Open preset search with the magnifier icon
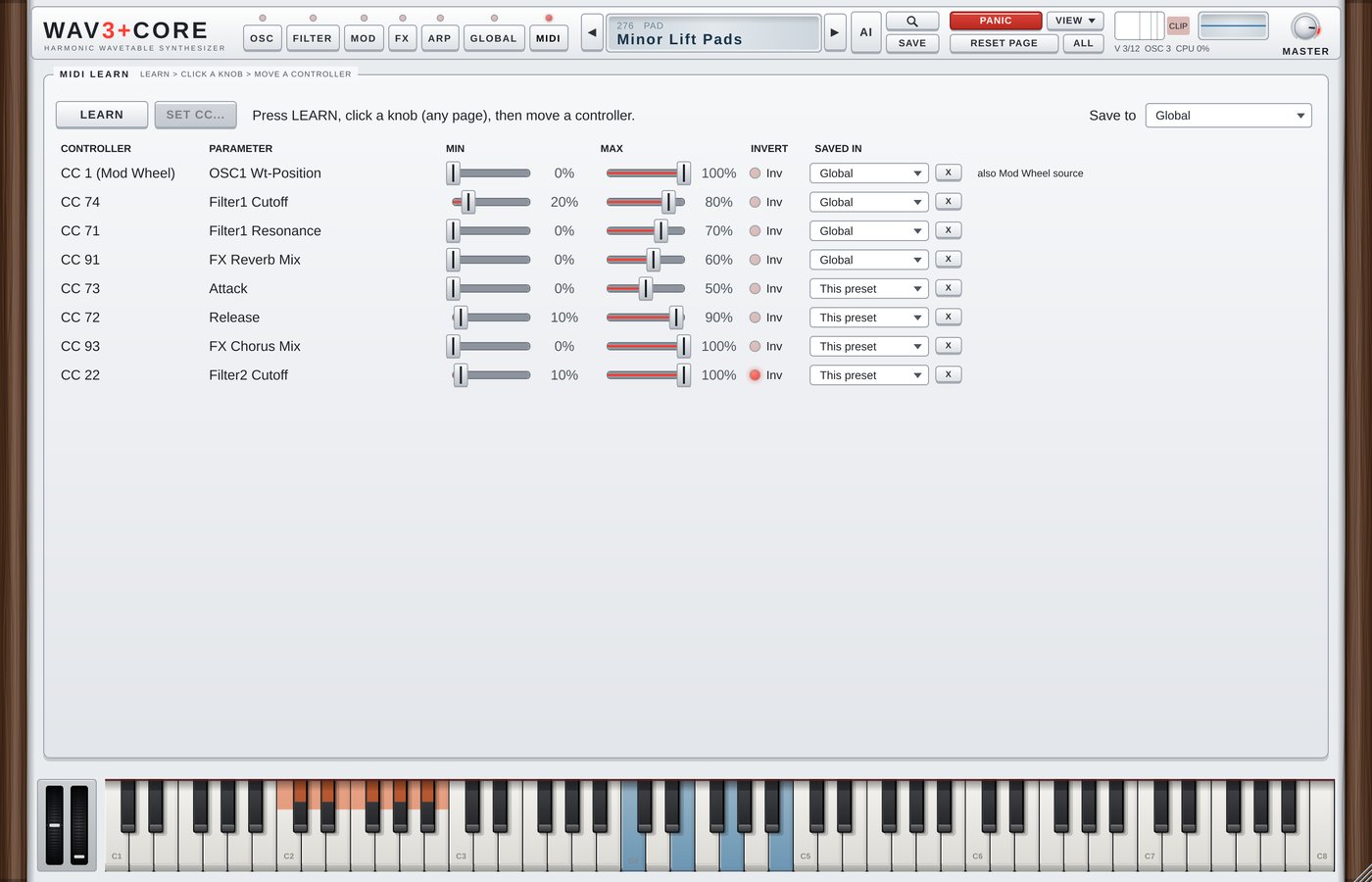The image size is (1372, 882). click(912, 21)
